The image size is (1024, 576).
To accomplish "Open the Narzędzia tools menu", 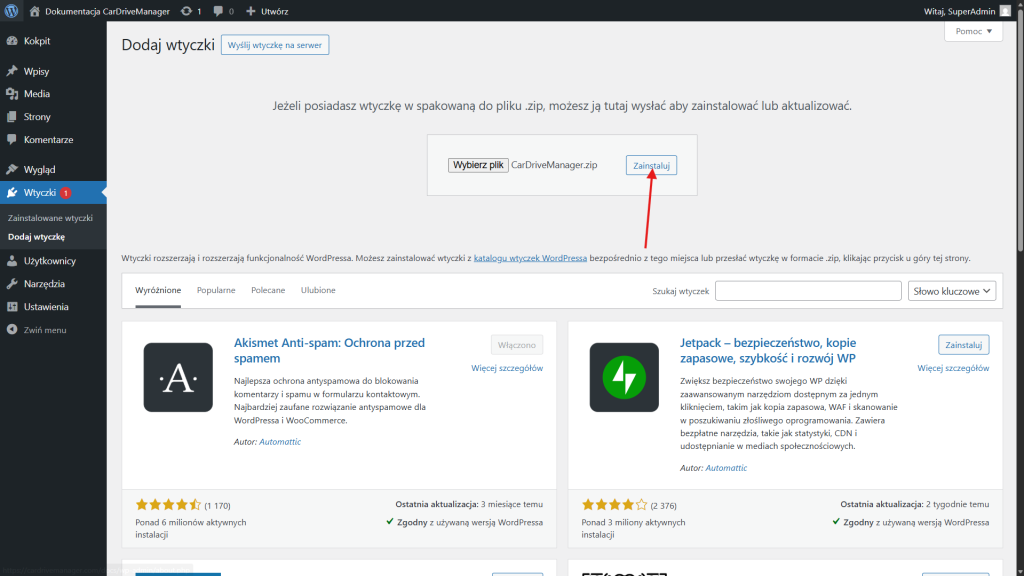I will [44, 284].
